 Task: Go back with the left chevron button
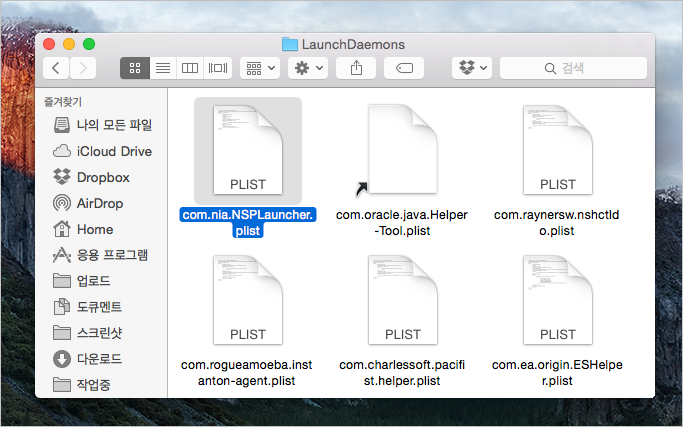pos(56,68)
